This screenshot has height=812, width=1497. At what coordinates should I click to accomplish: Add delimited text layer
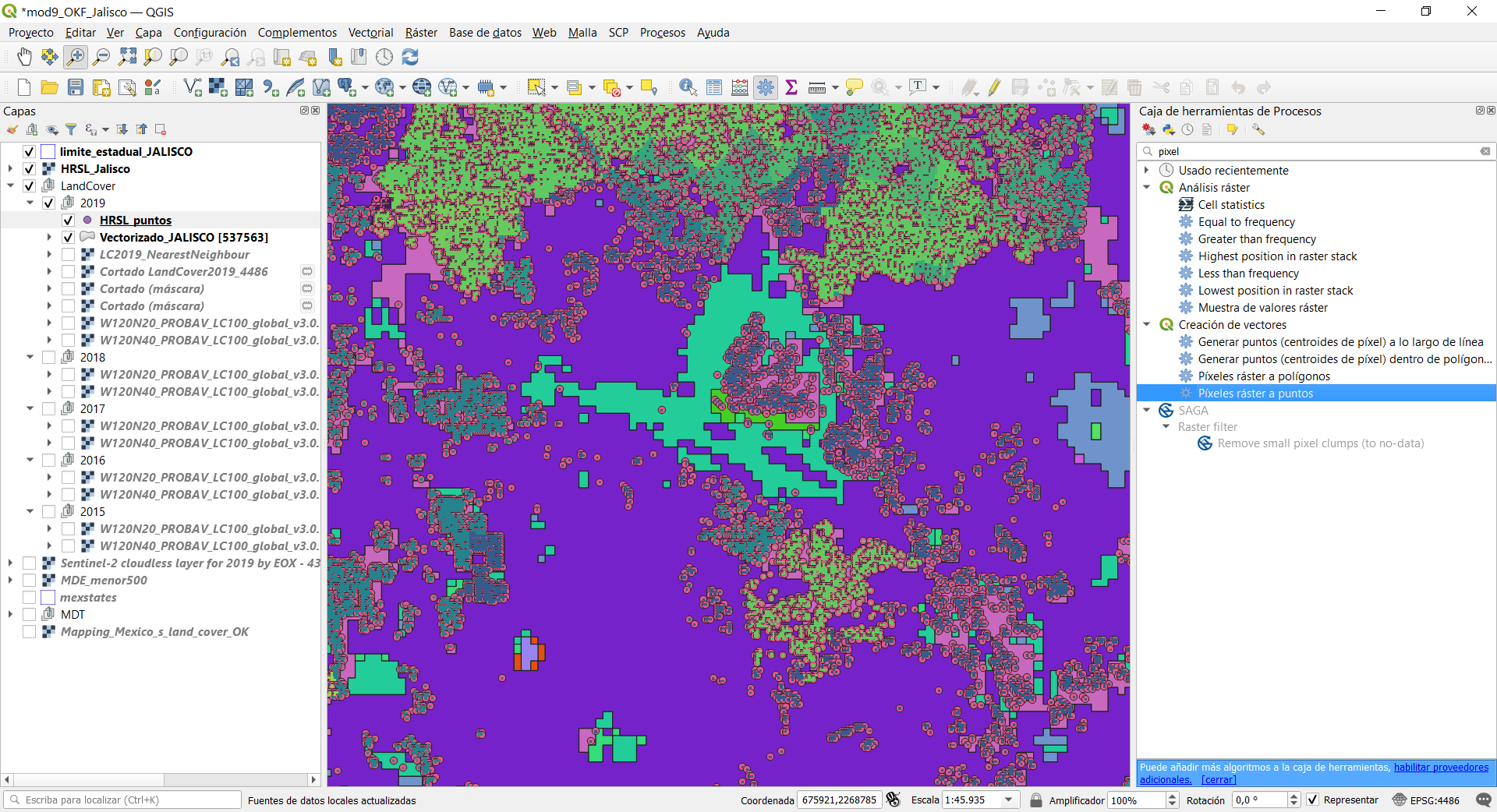pos(270,87)
